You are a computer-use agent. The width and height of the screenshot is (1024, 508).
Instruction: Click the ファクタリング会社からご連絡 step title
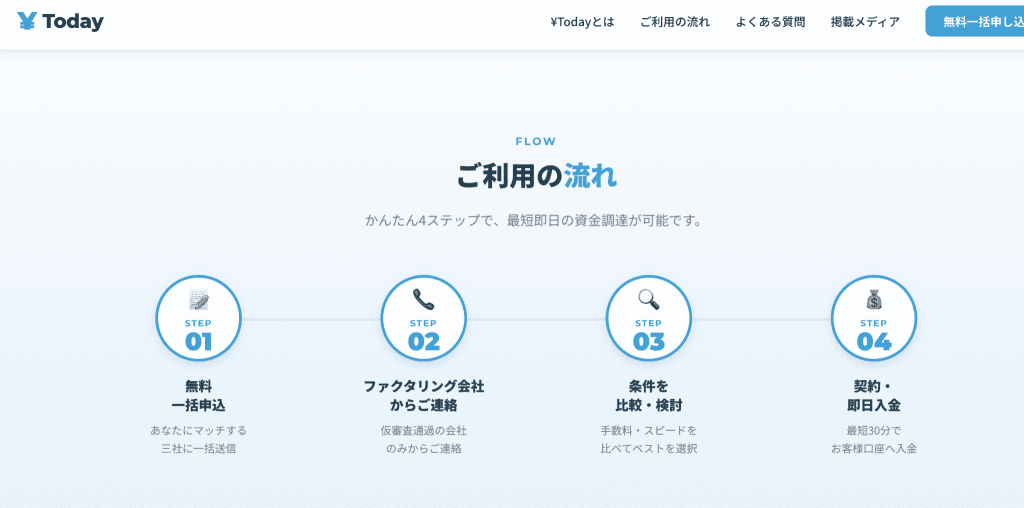[x=423, y=396]
